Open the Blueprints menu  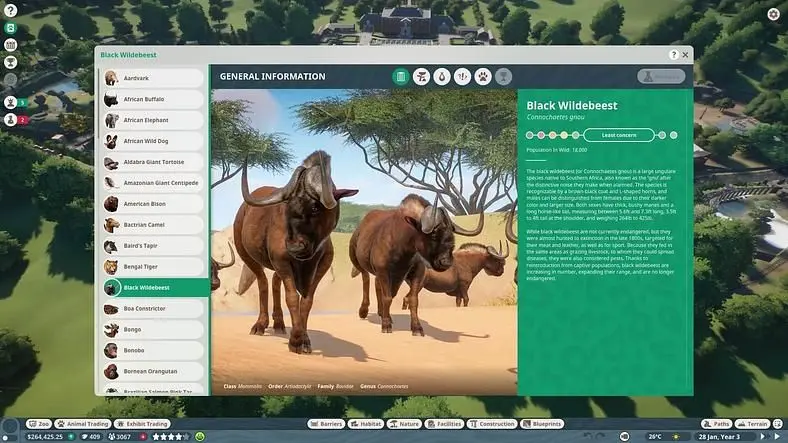pos(542,424)
